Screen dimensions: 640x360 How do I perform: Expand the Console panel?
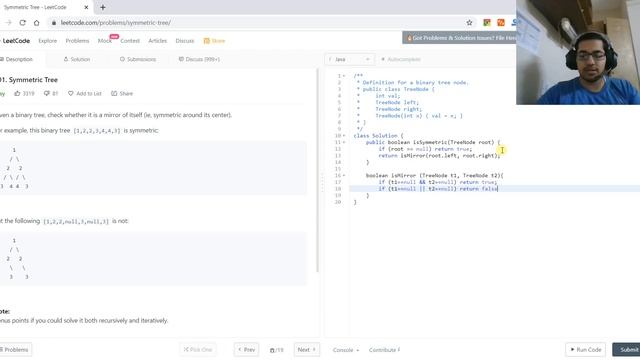(x=346, y=350)
